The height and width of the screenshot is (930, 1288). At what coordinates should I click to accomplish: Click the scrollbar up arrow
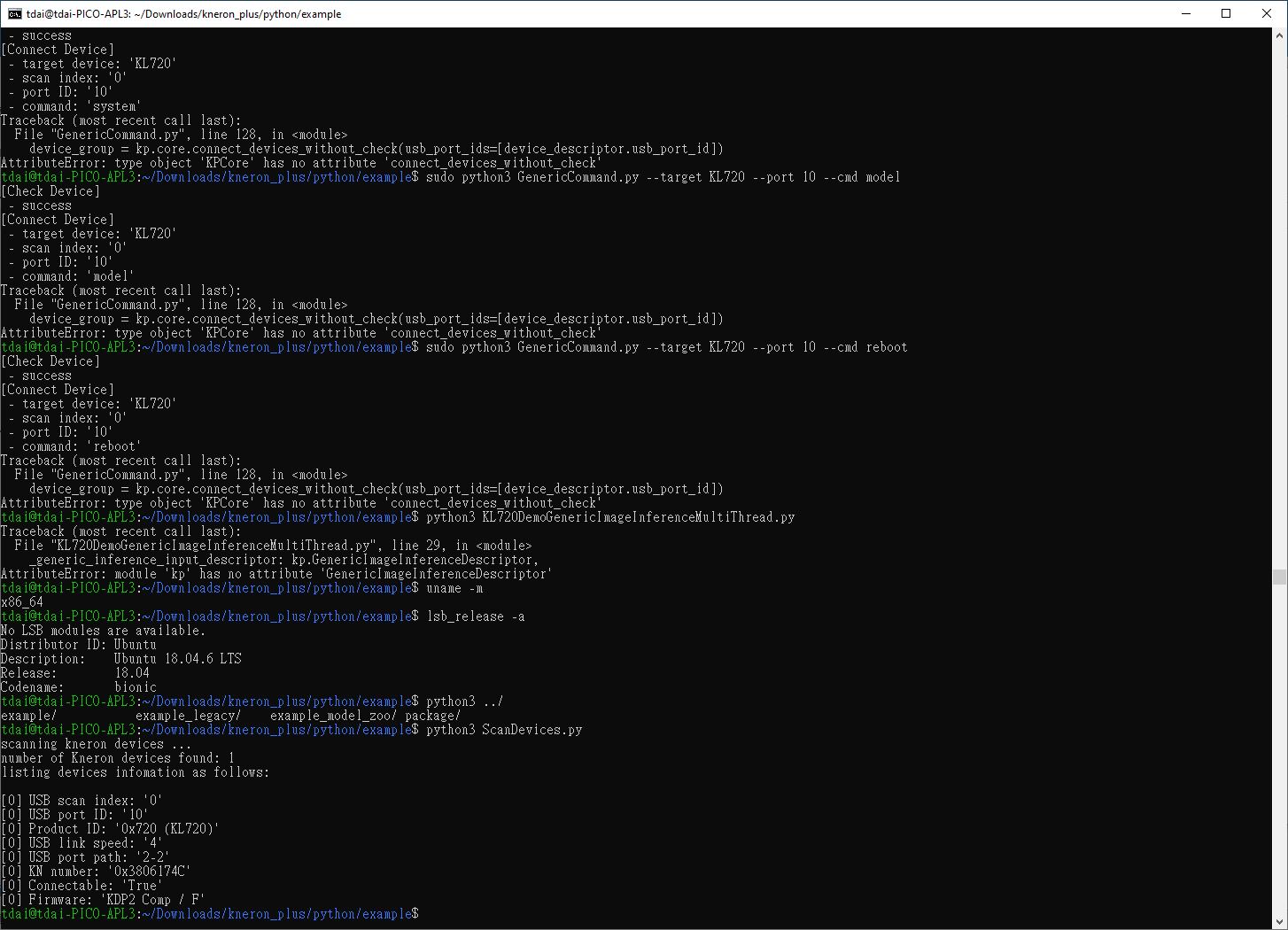pos(1279,35)
